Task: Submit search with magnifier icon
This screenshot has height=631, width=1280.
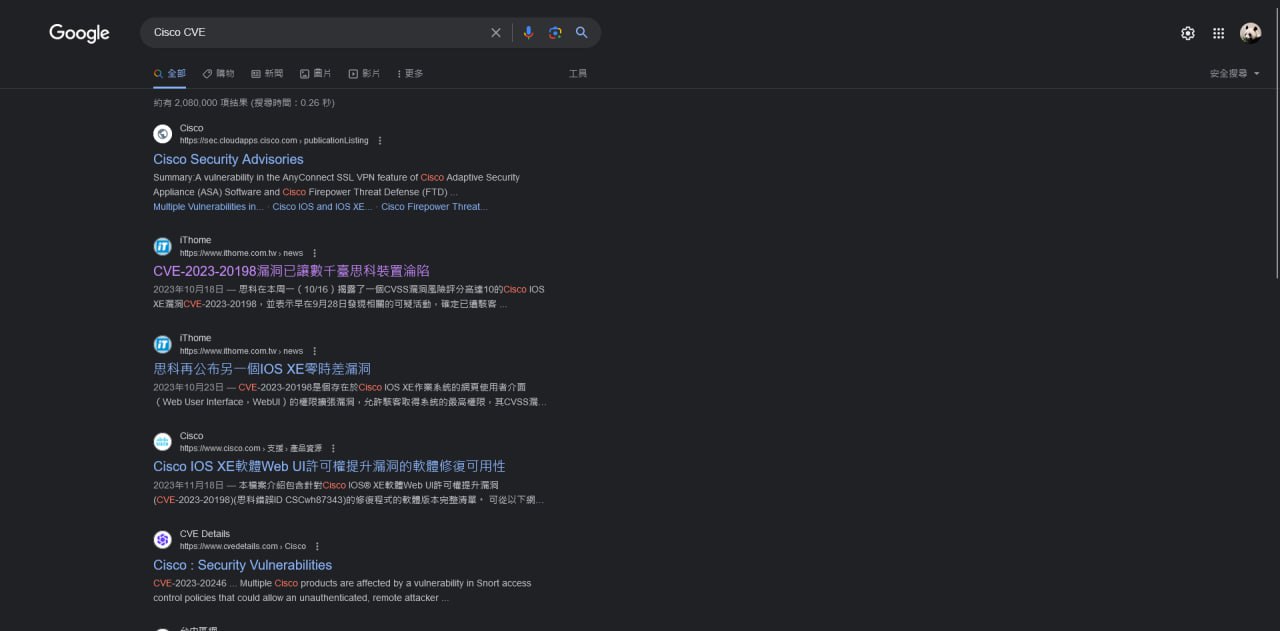Action: point(582,33)
